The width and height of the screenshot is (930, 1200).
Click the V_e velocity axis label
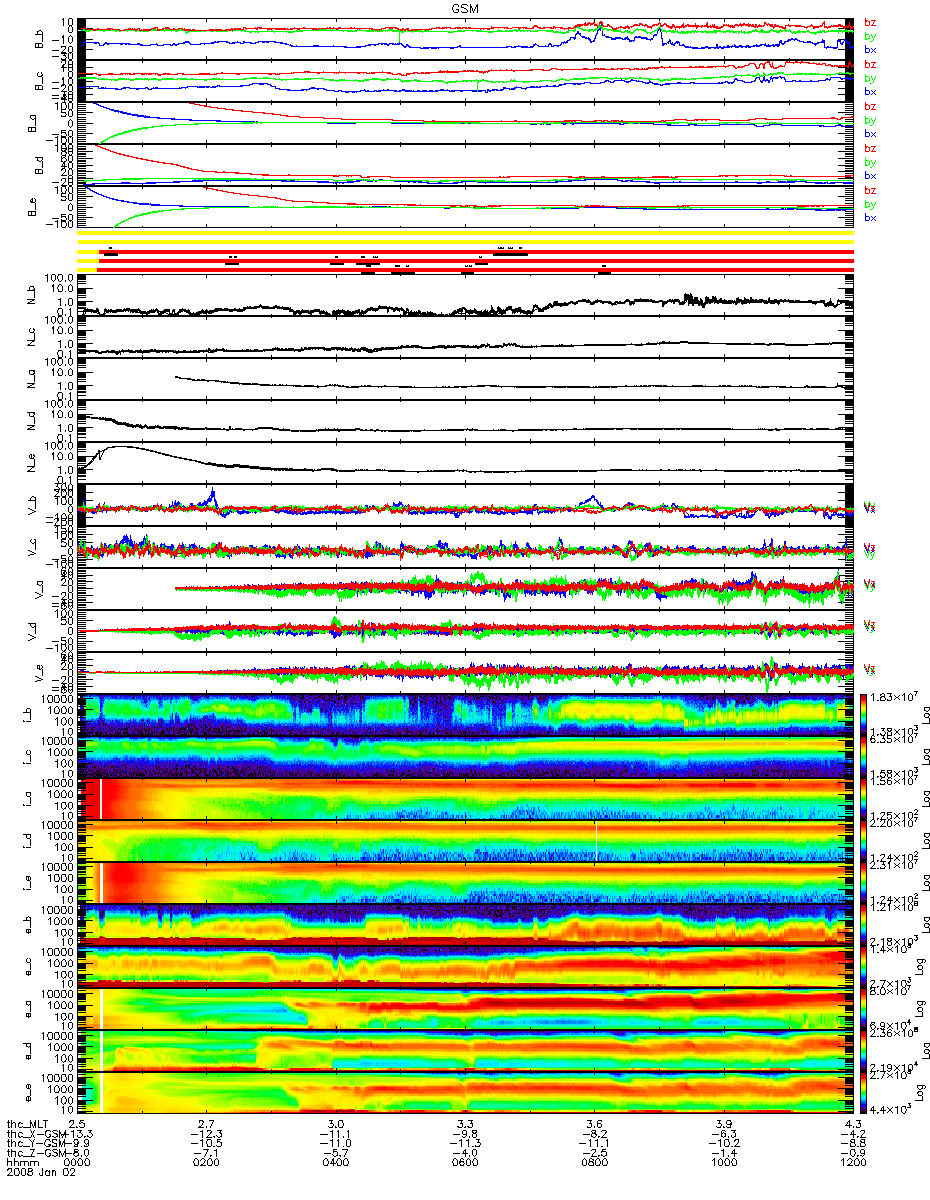40,673
